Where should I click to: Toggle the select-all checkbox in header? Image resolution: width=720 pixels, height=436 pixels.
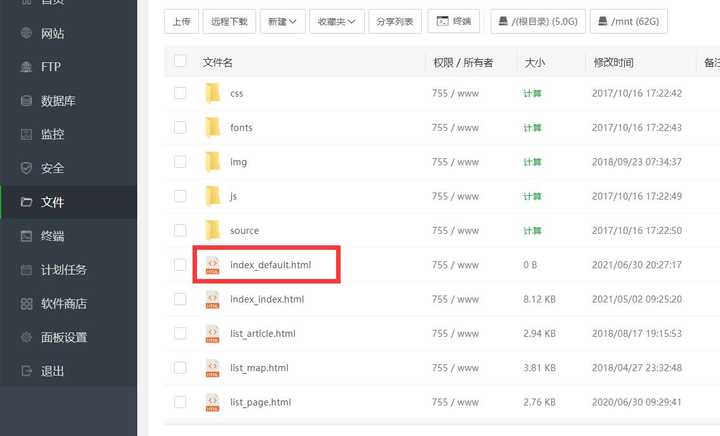click(180, 61)
